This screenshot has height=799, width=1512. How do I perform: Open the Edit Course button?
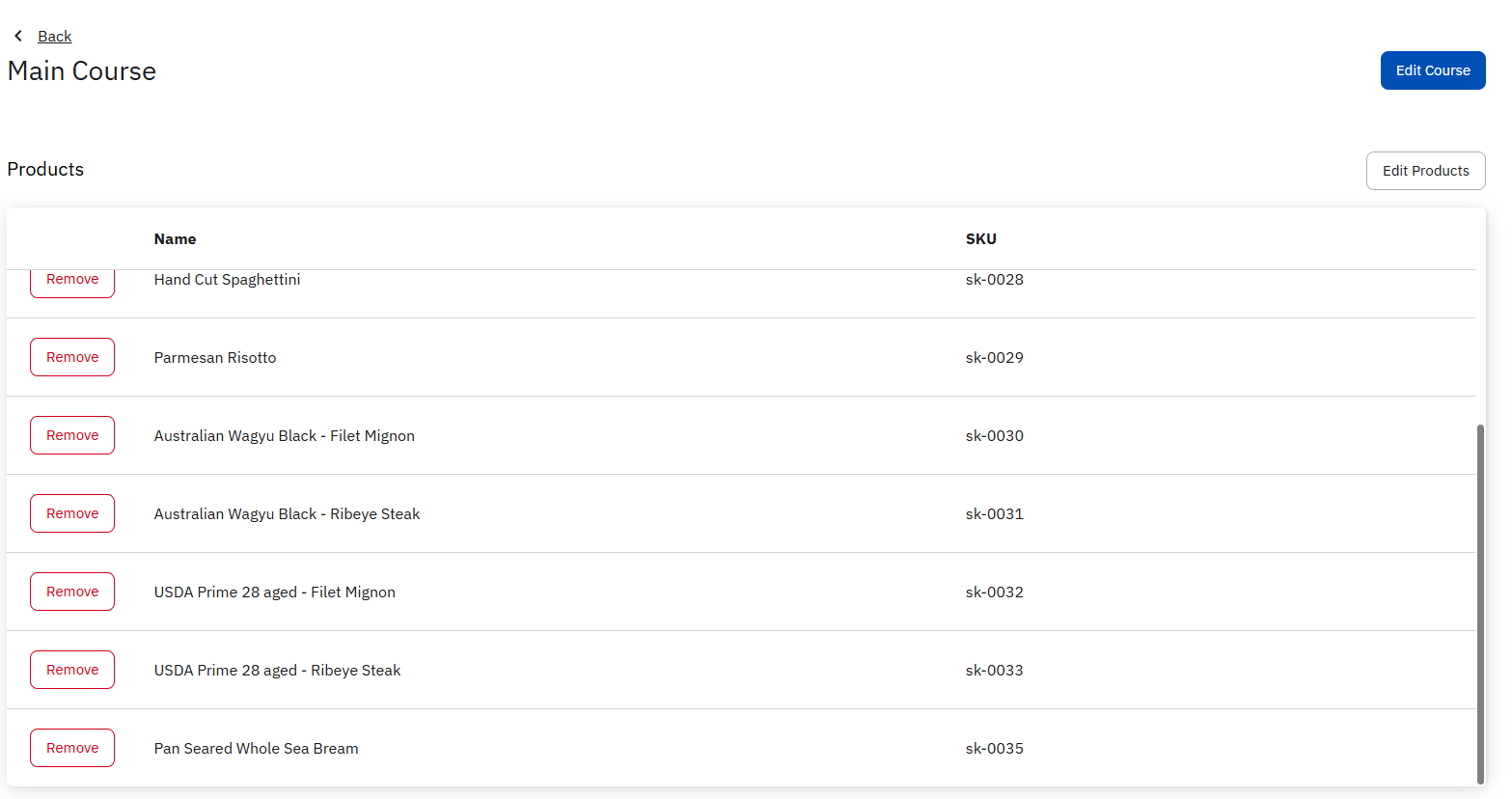pos(1432,70)
